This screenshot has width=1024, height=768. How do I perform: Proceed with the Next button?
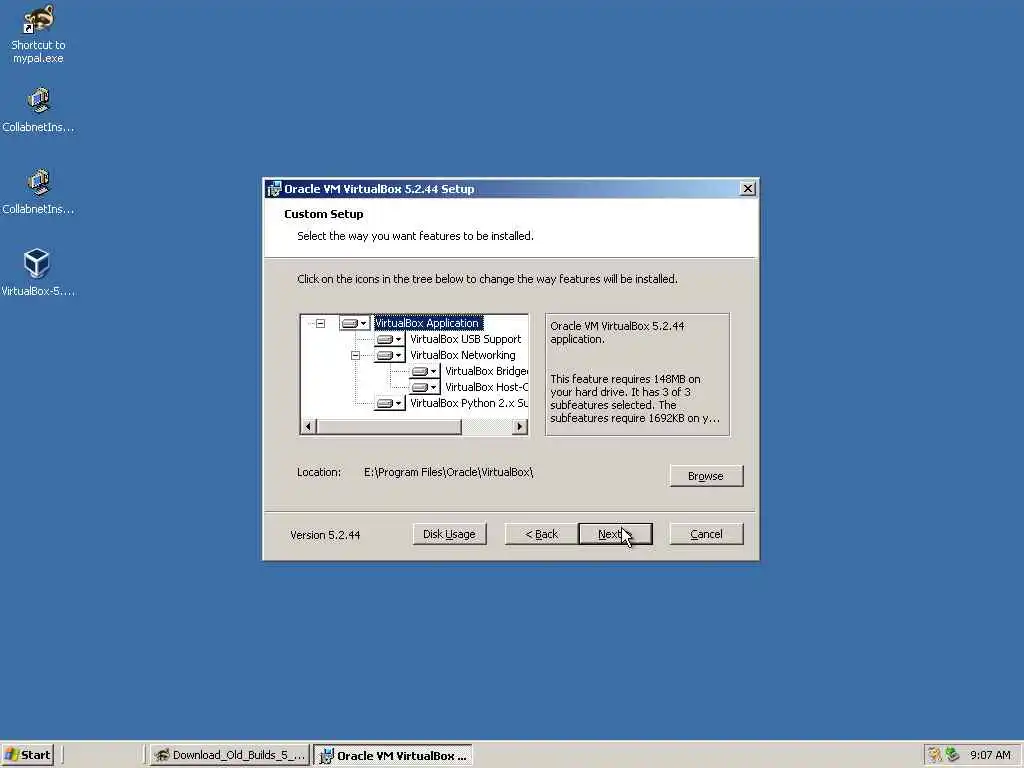(615, 534)
